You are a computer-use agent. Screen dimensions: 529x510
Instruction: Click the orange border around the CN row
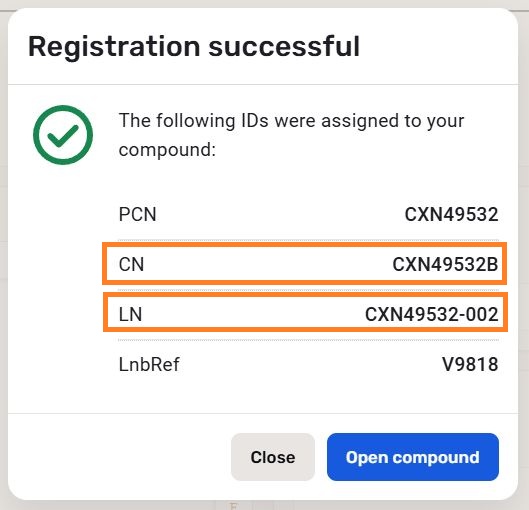[x=304, y=244]
